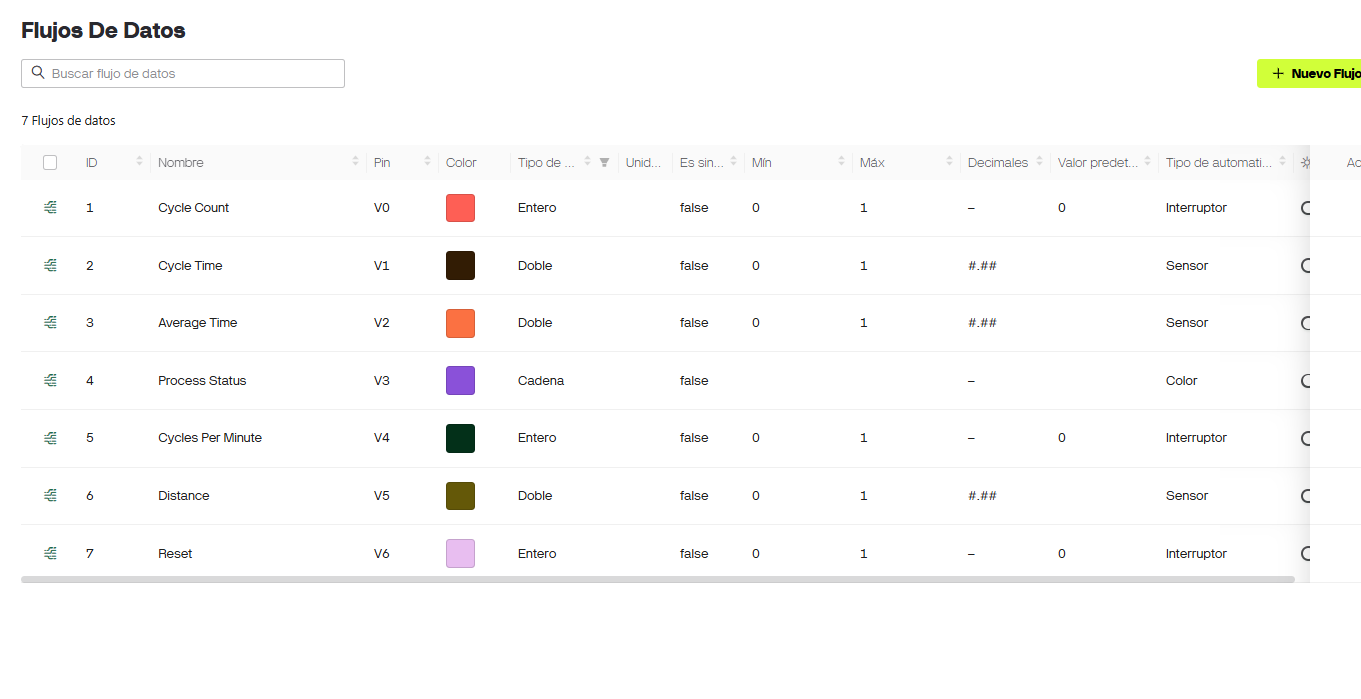Click the horizontal scrollbar below the table
The height and width of the screenshot is (699, 1361).
[x=657, y=579]
